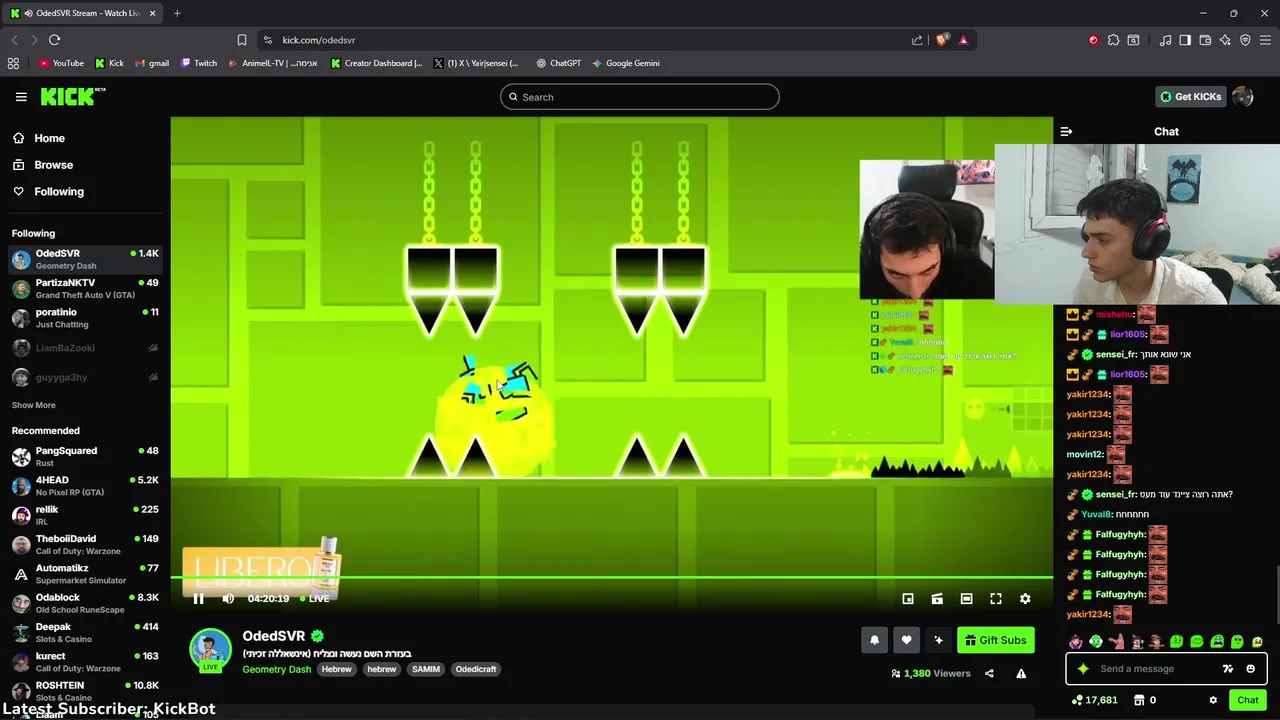
Task: Open the emote picker smiley icon
Action: point(1250,669)
